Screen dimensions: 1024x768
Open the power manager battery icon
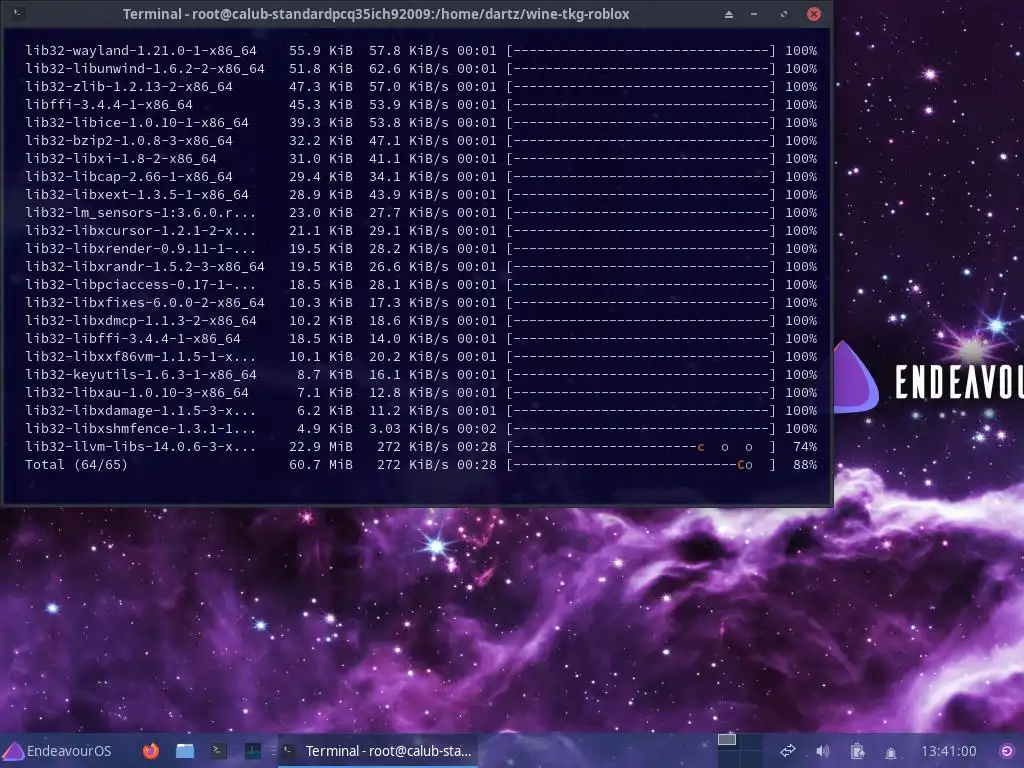(857, 751)
